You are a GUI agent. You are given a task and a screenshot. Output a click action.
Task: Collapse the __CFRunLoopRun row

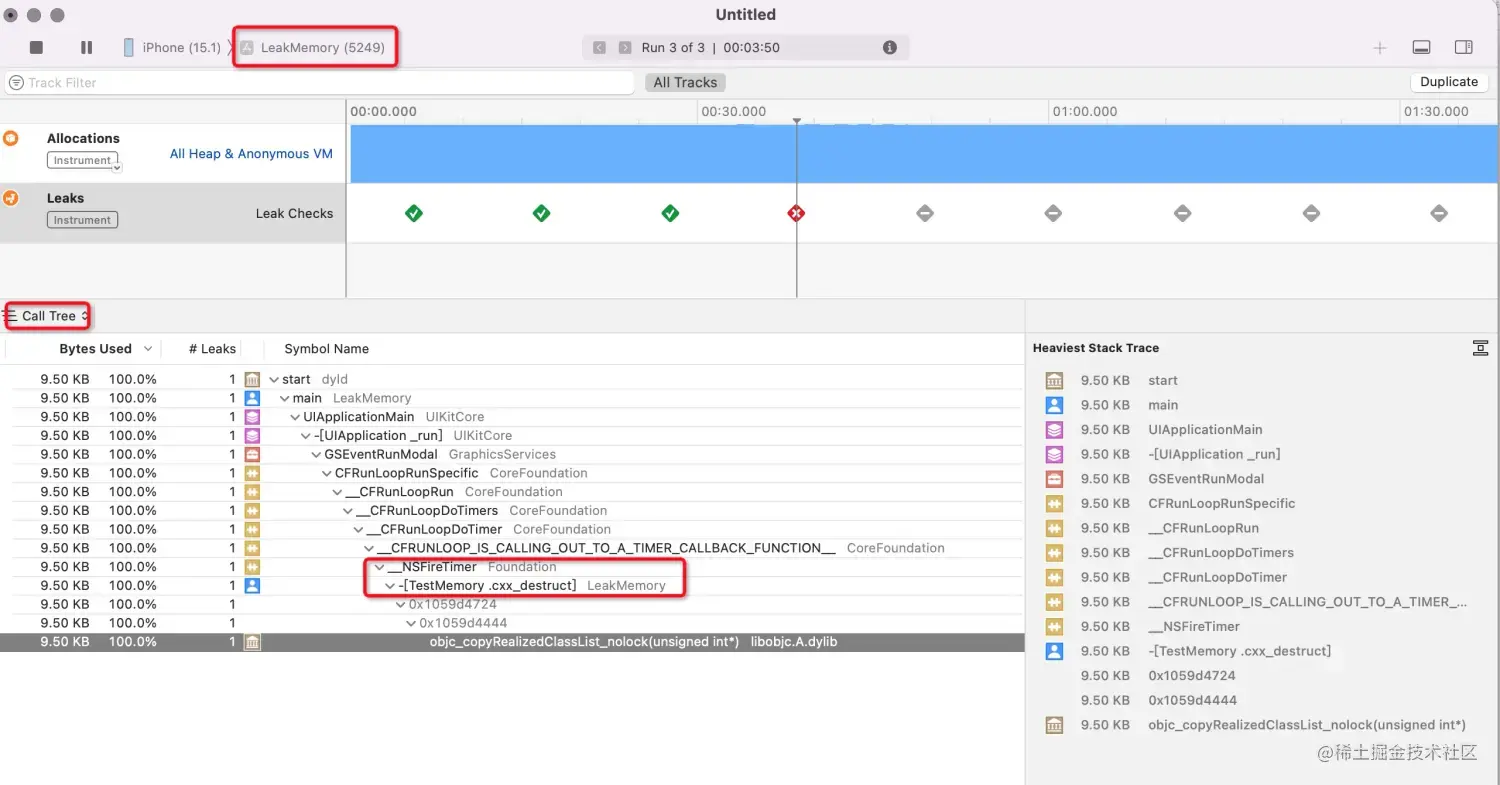coord(338,492)
